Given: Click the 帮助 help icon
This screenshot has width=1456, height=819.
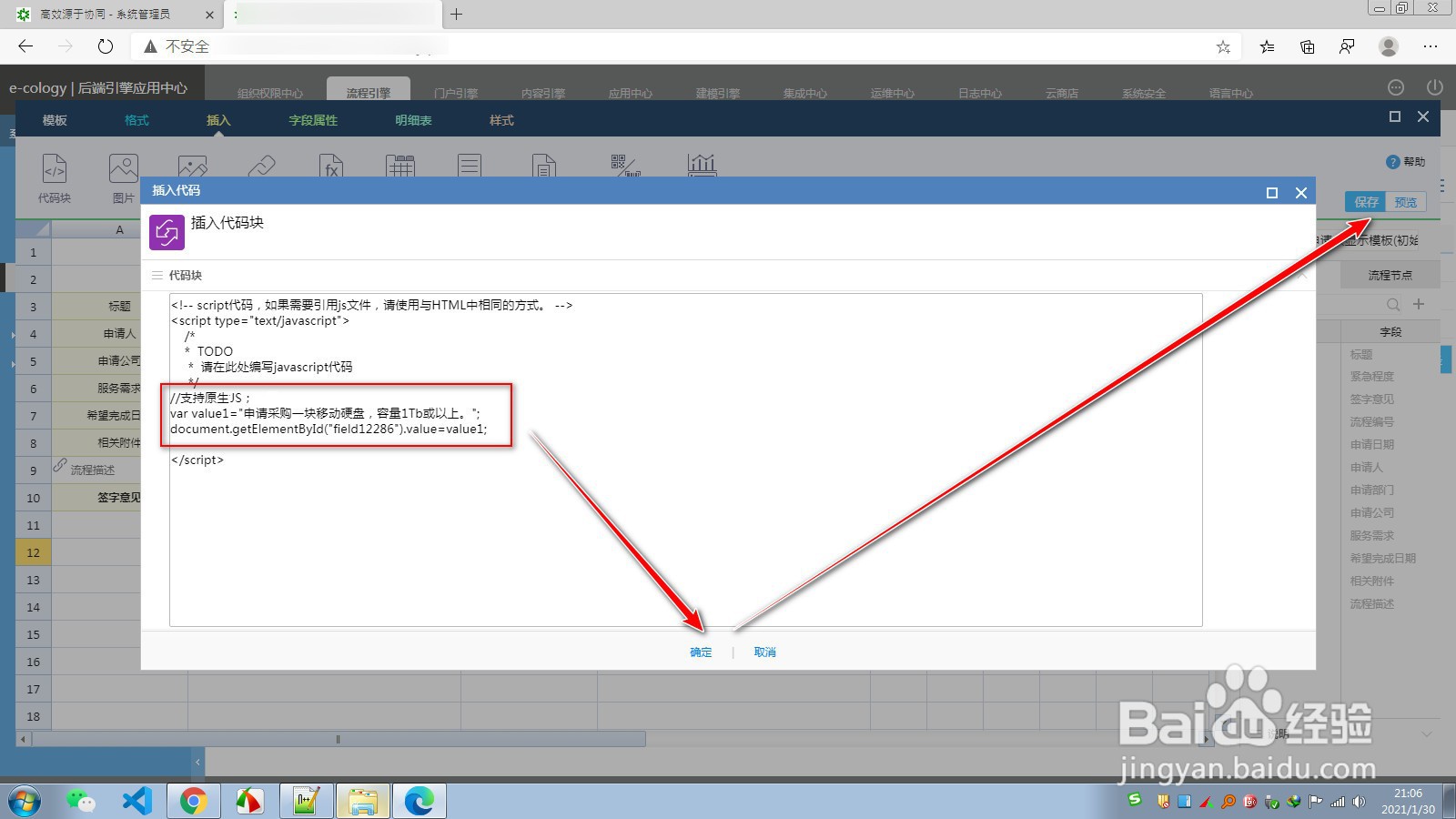Looking at the screenshot, I should tap(1392, 162).
